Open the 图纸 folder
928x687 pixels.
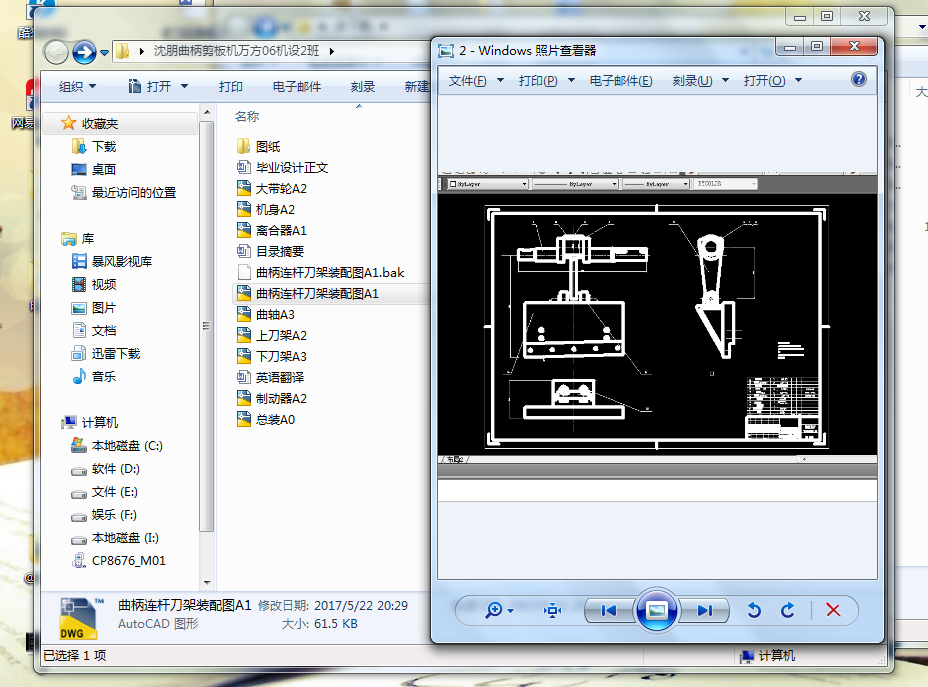pos(266,145)
